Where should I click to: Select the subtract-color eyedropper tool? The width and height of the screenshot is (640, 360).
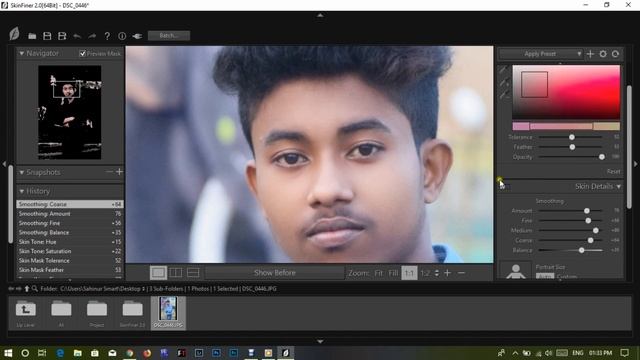(x=504, y=95)
